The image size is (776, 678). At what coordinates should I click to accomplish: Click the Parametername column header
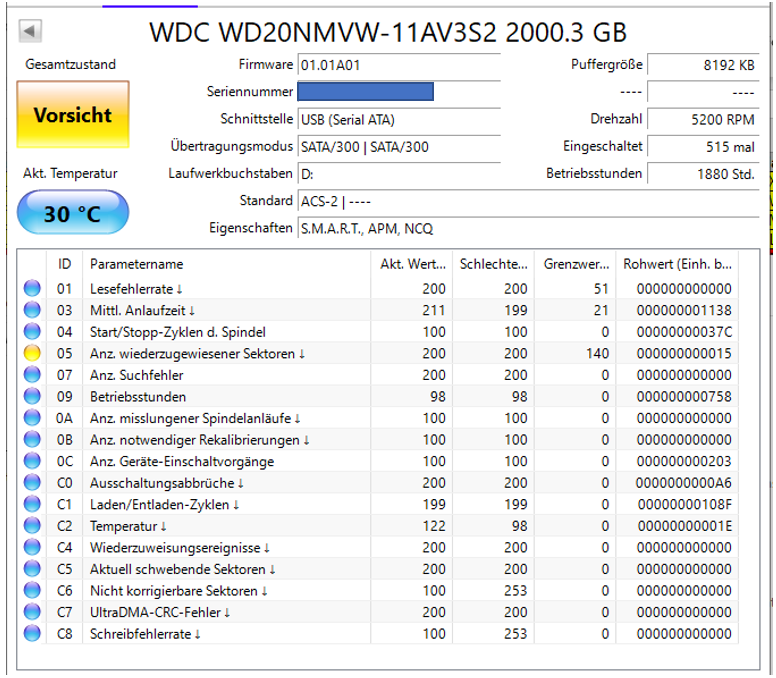coord(227,264)
